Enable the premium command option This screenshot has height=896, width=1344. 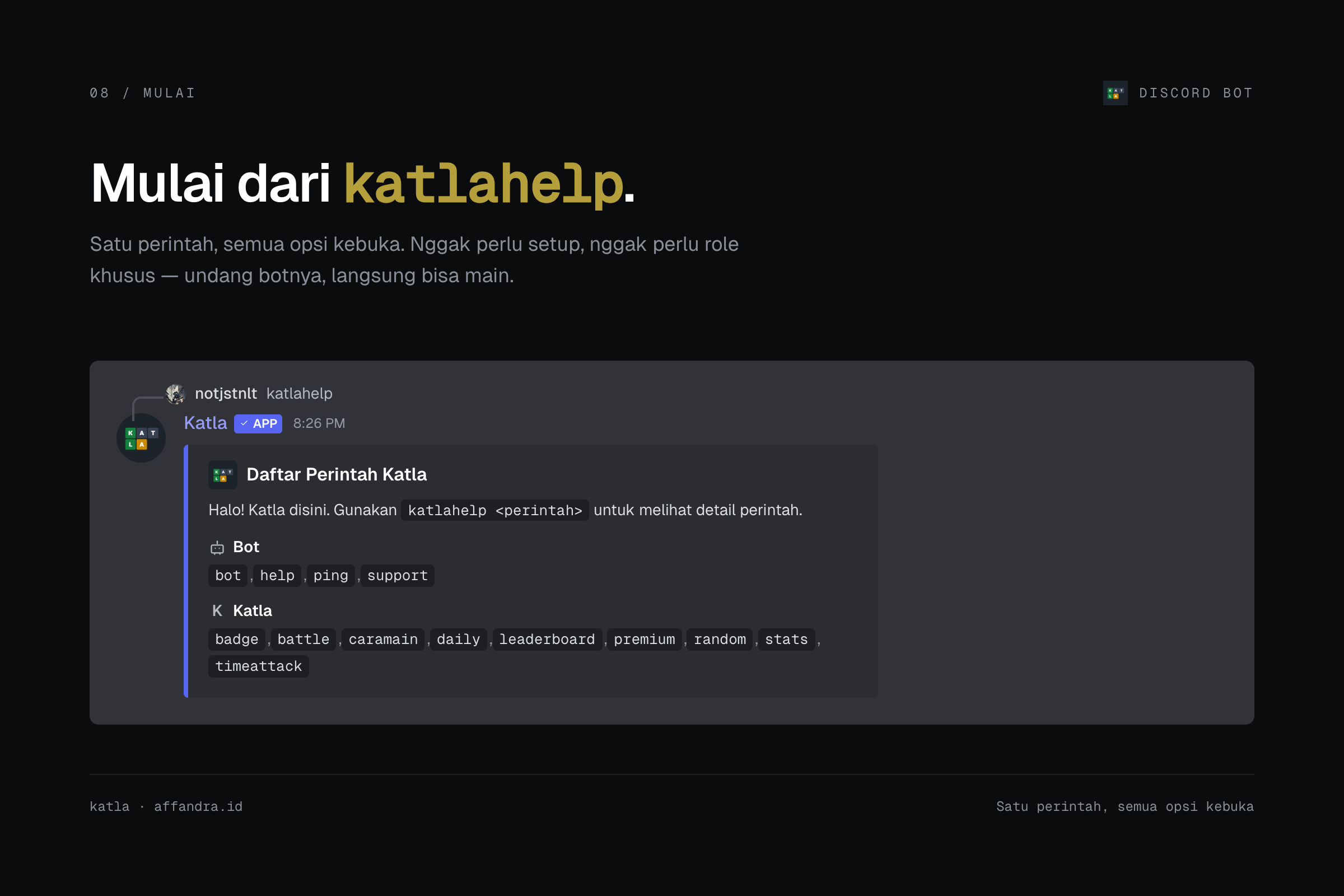coord(644,639)
